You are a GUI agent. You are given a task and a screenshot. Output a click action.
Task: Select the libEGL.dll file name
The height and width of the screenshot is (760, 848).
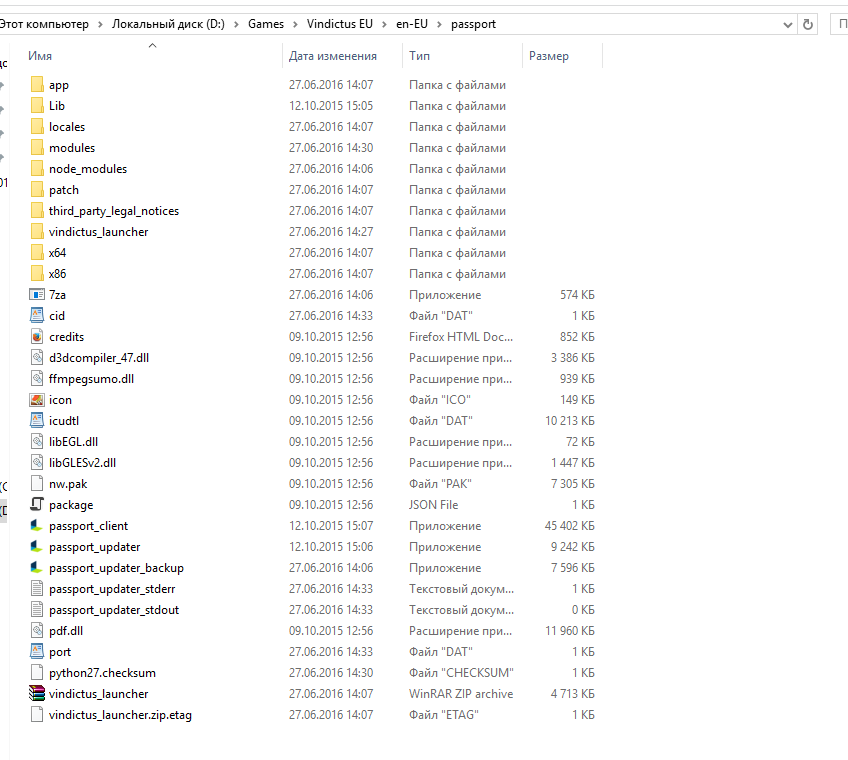click(x=74, y=442)
